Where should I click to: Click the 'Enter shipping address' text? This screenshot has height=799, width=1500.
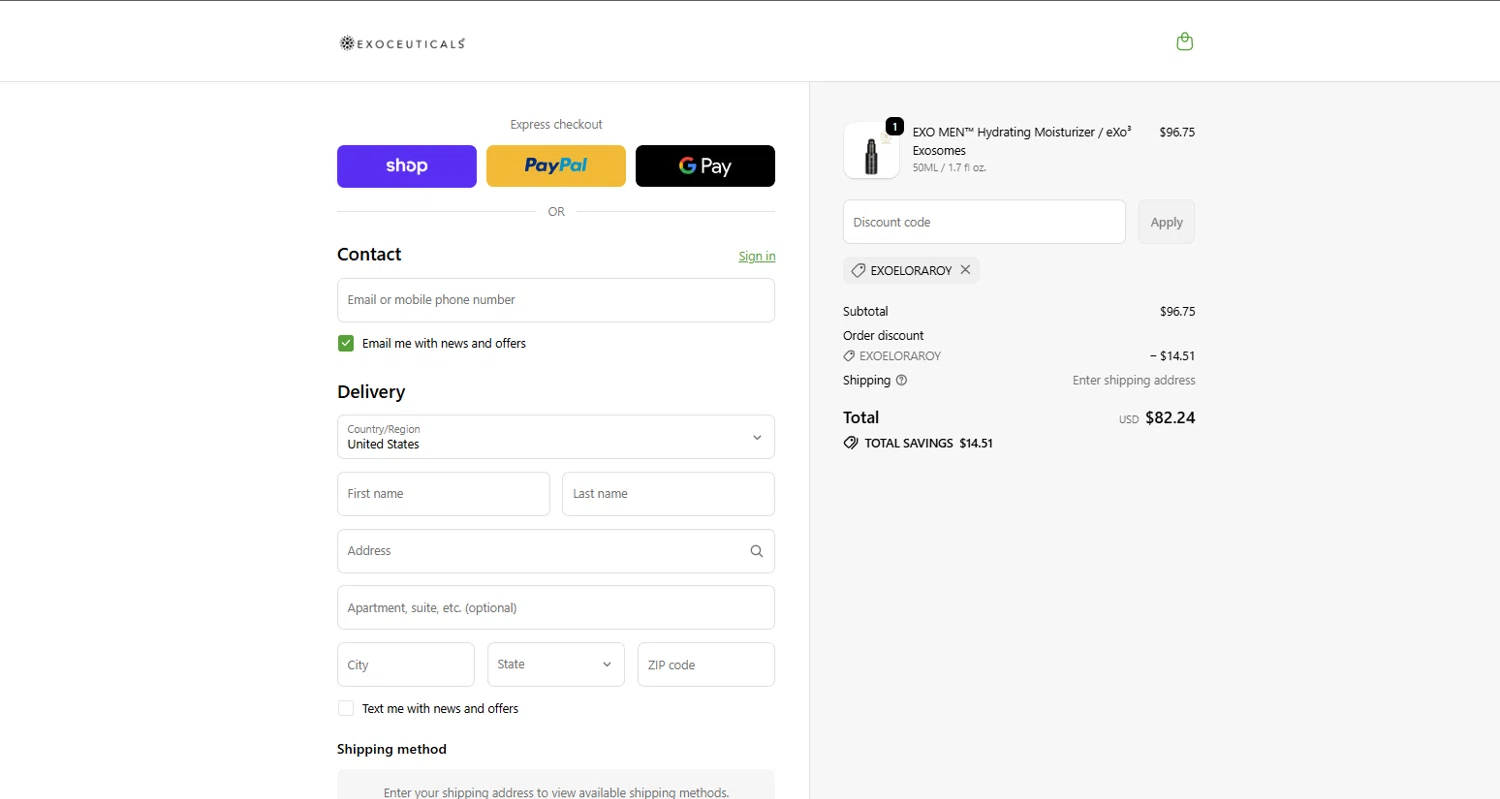click(x=1134, y=380)
